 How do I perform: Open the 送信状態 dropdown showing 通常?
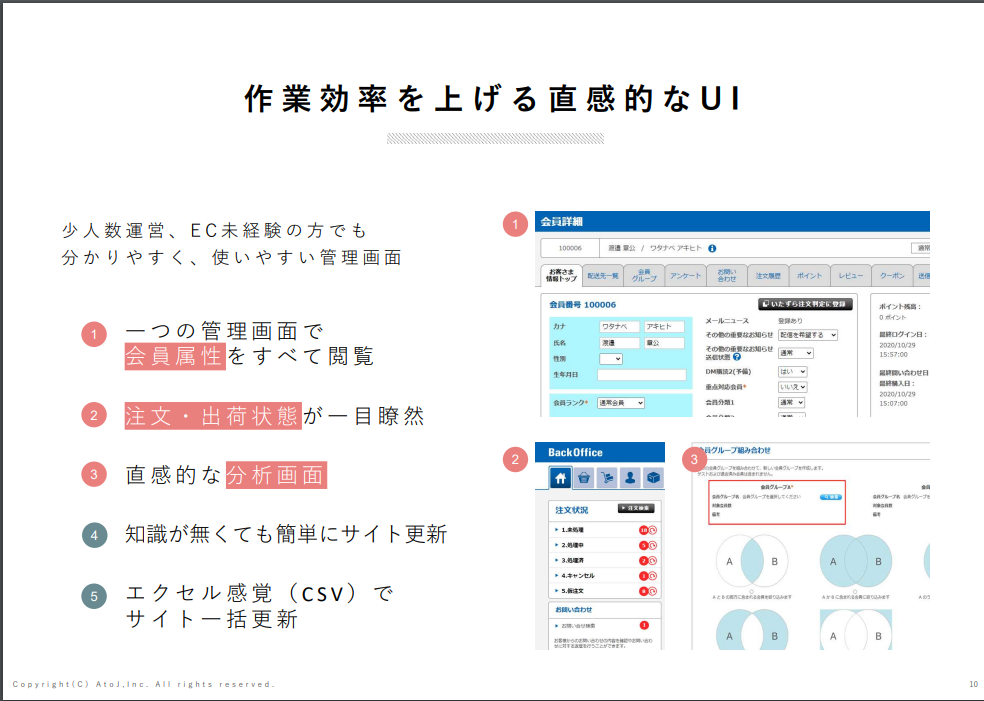(x=796, y=353)
